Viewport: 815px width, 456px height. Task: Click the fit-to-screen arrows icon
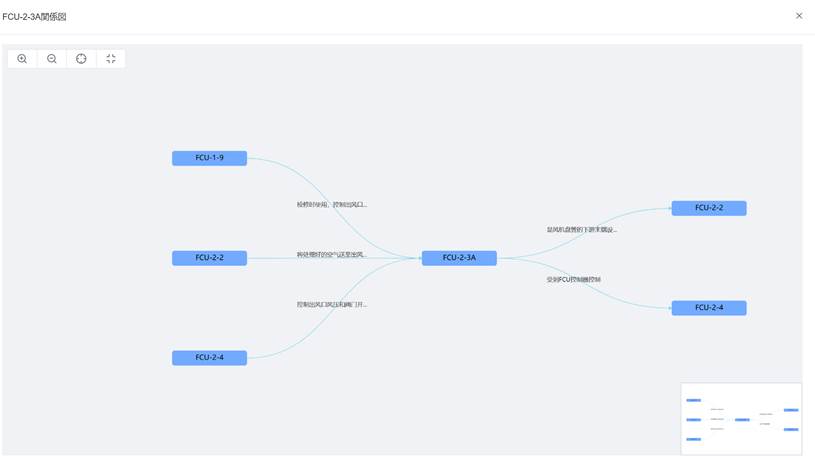110,59
